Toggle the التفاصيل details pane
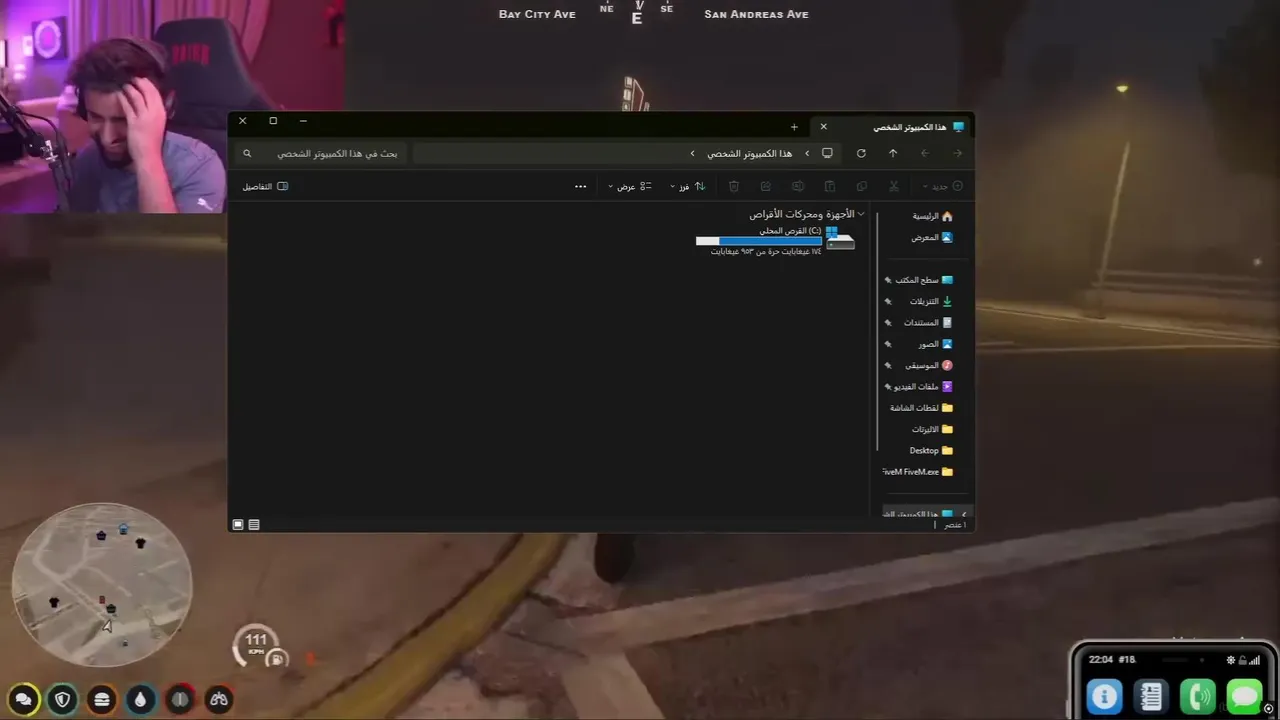Screen dimensions: 1280x720 click(265, 186)
